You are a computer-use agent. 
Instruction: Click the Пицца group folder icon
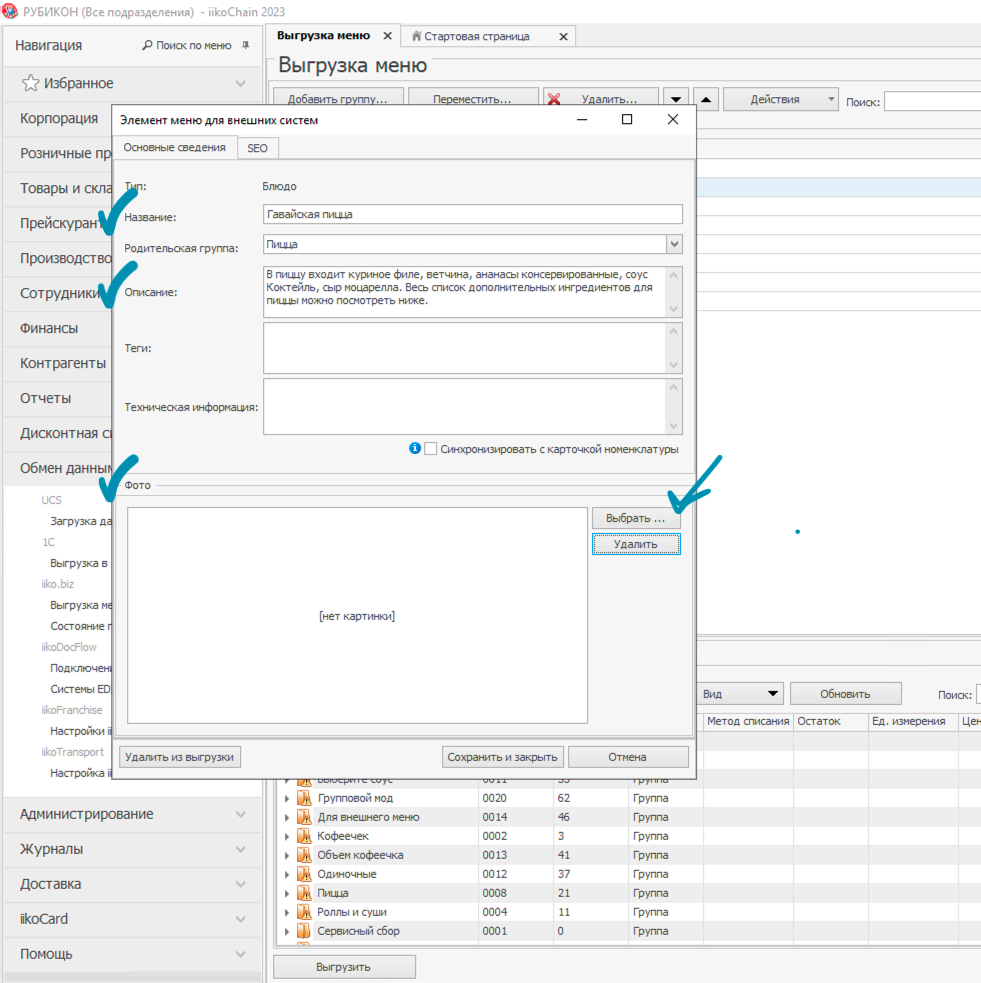pyautogui.click(x=304, y=893)
